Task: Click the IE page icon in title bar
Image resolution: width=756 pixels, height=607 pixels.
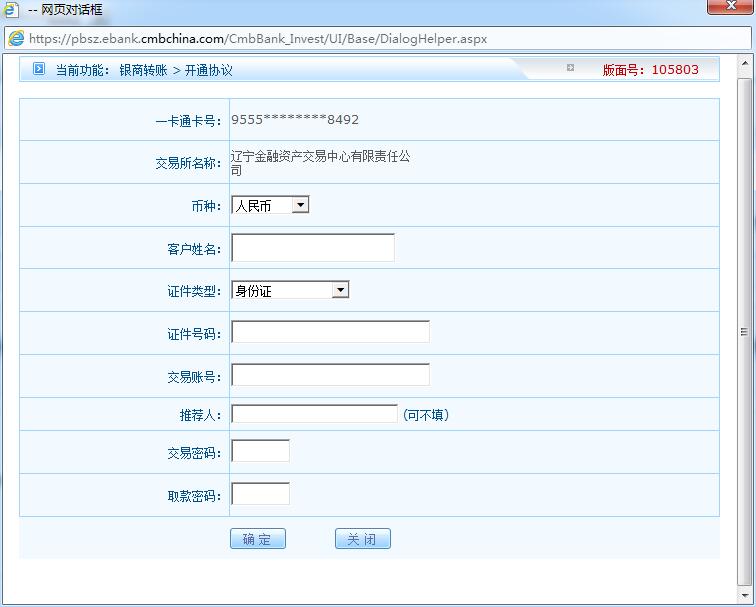Action: click(x=10, y=9)
